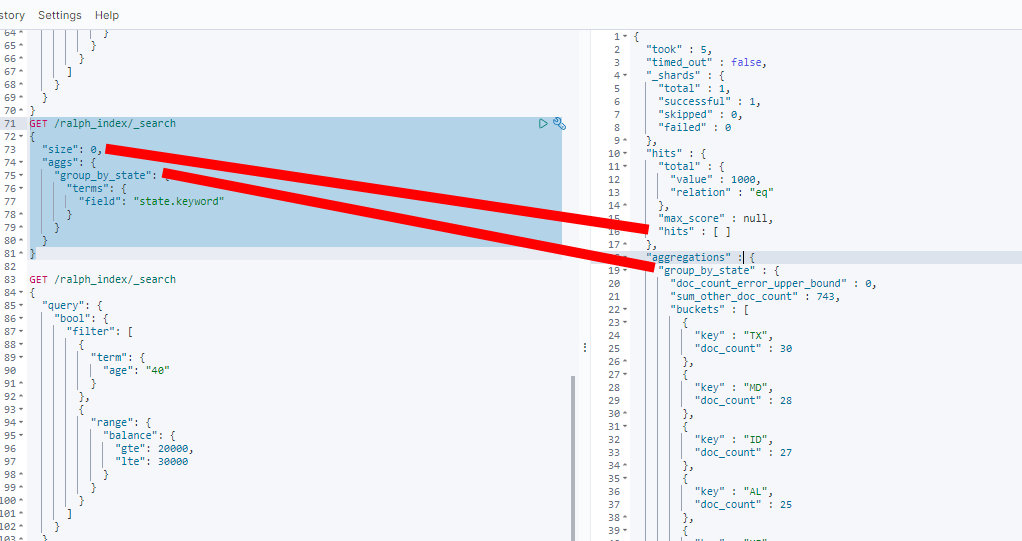Send the request with the play icon
1022x541 pixels.
click(x=543, y=123)
